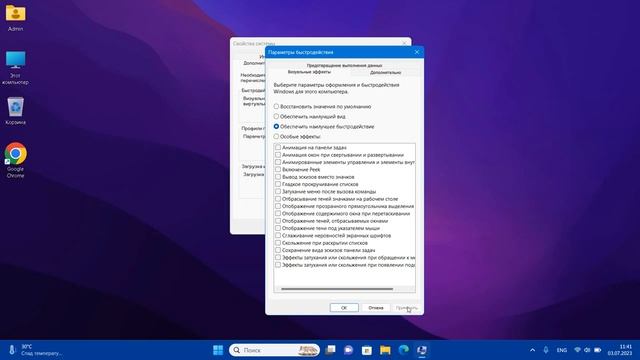Open Microsoft Store from the taskbar
The width and height of the screenshot is (640, 360).
coord(367,350)
